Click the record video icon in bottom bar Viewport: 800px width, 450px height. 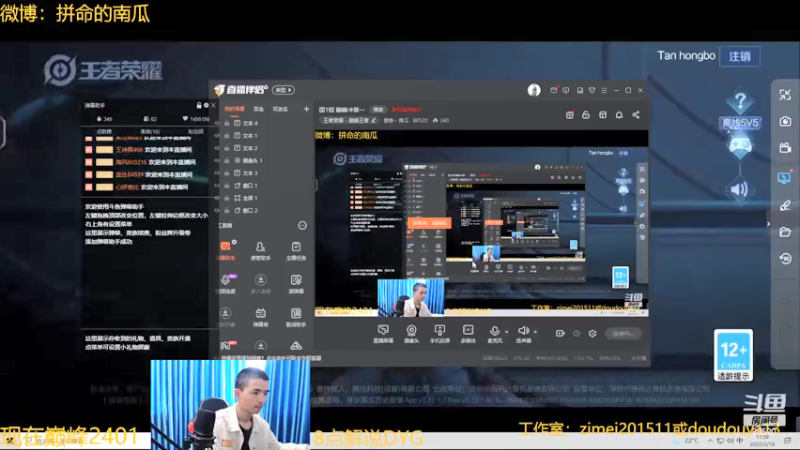click(x=560, y=334)
